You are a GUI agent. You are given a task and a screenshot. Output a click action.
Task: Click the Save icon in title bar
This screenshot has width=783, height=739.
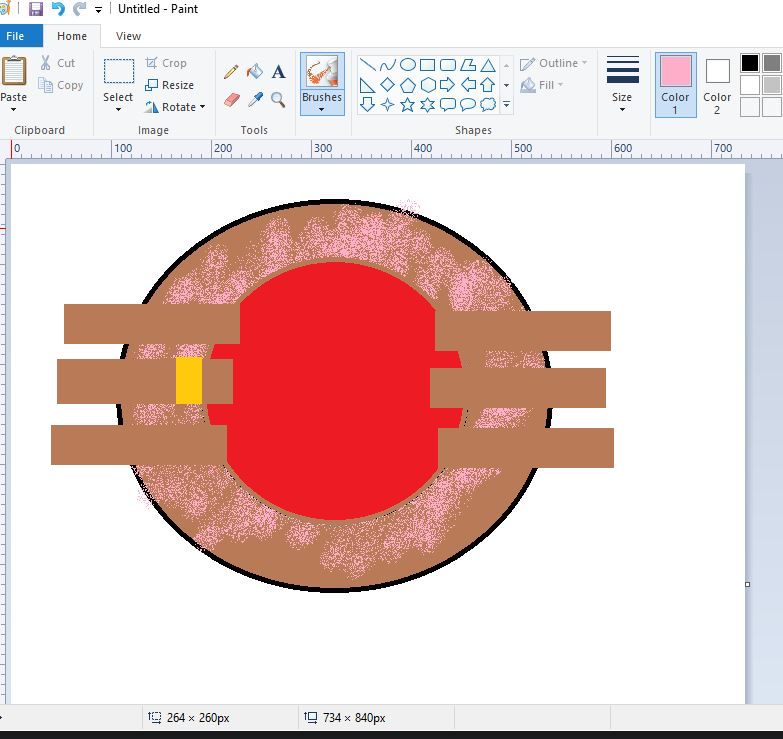(36, 9)
